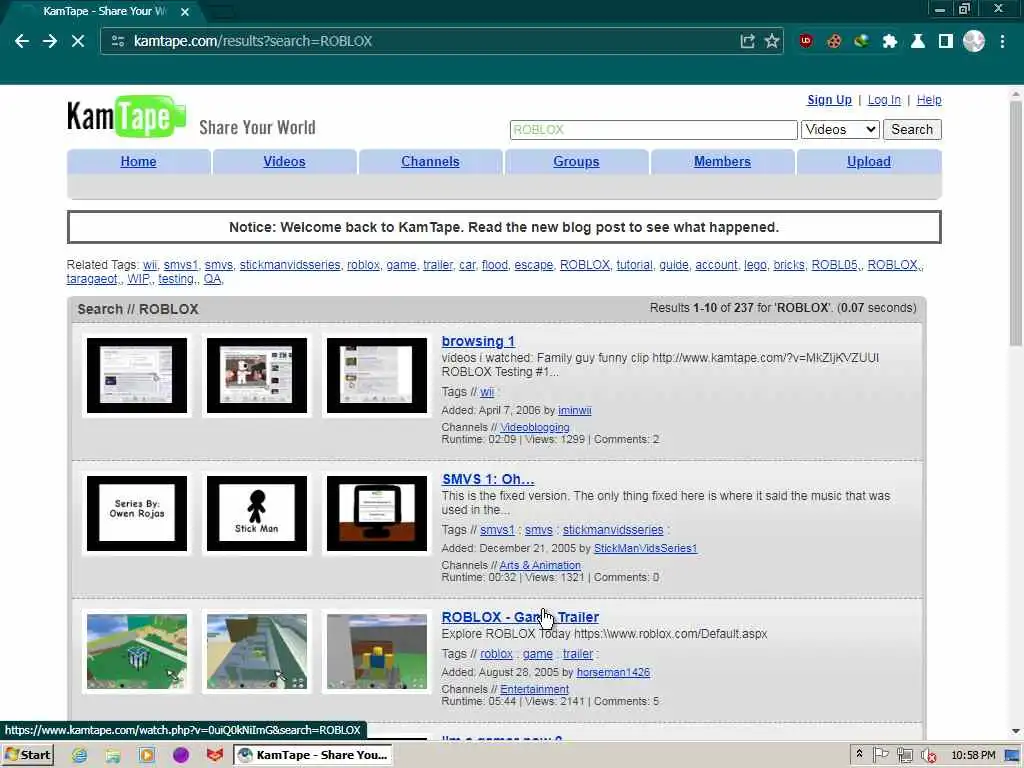This screenshot has width=1024, height=768.
Task: Click the 'flood' related tag
Action: pos(494,264)
